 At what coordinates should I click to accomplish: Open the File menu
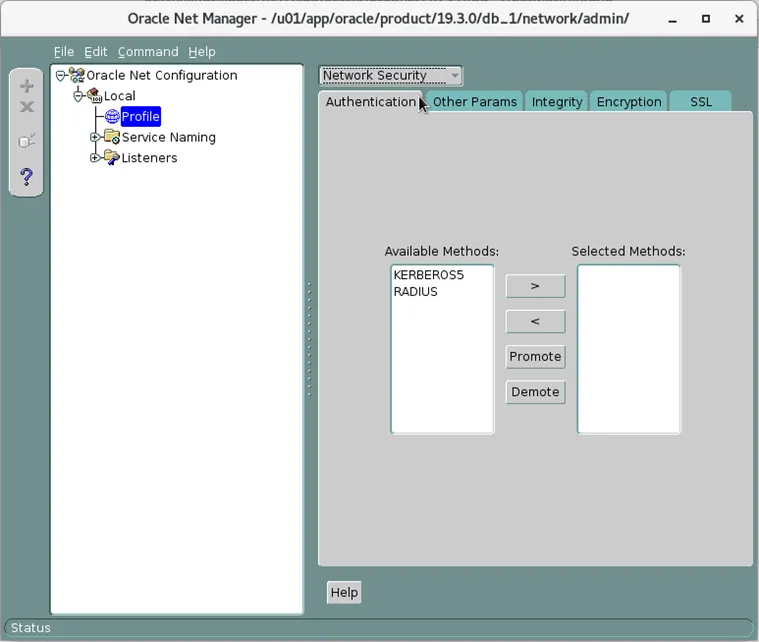click(x=64, y=52)
